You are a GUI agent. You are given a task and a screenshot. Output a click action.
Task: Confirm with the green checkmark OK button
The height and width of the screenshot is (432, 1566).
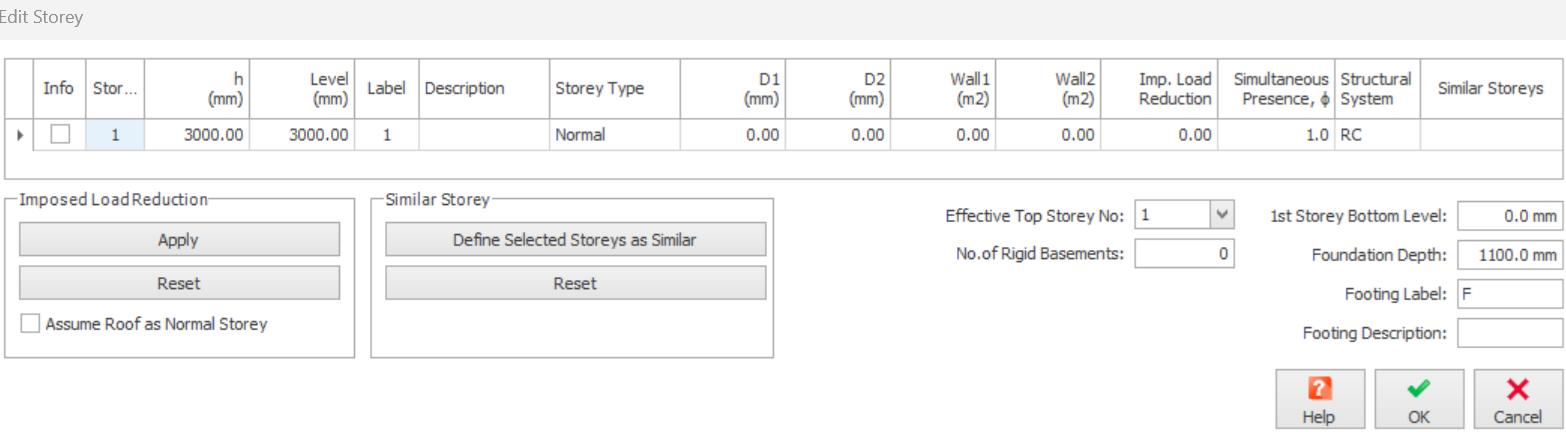coord(1418,390)
